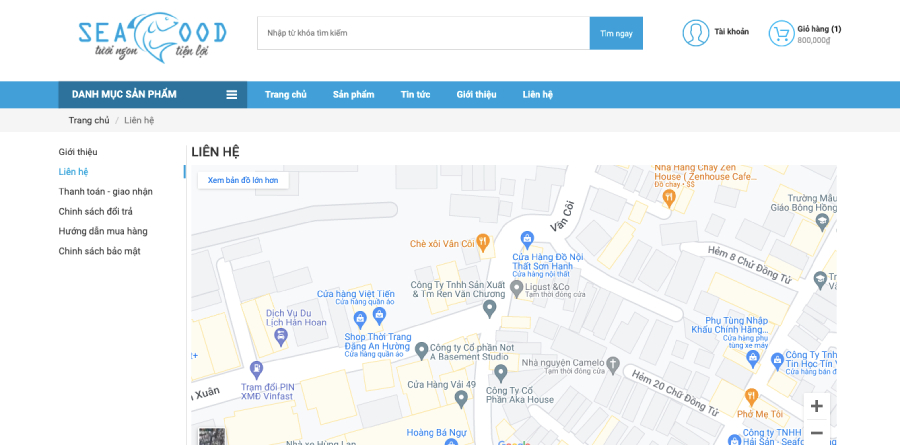Open Chính sách đổi trả page

pyautogui.click(x=95, y=212)
